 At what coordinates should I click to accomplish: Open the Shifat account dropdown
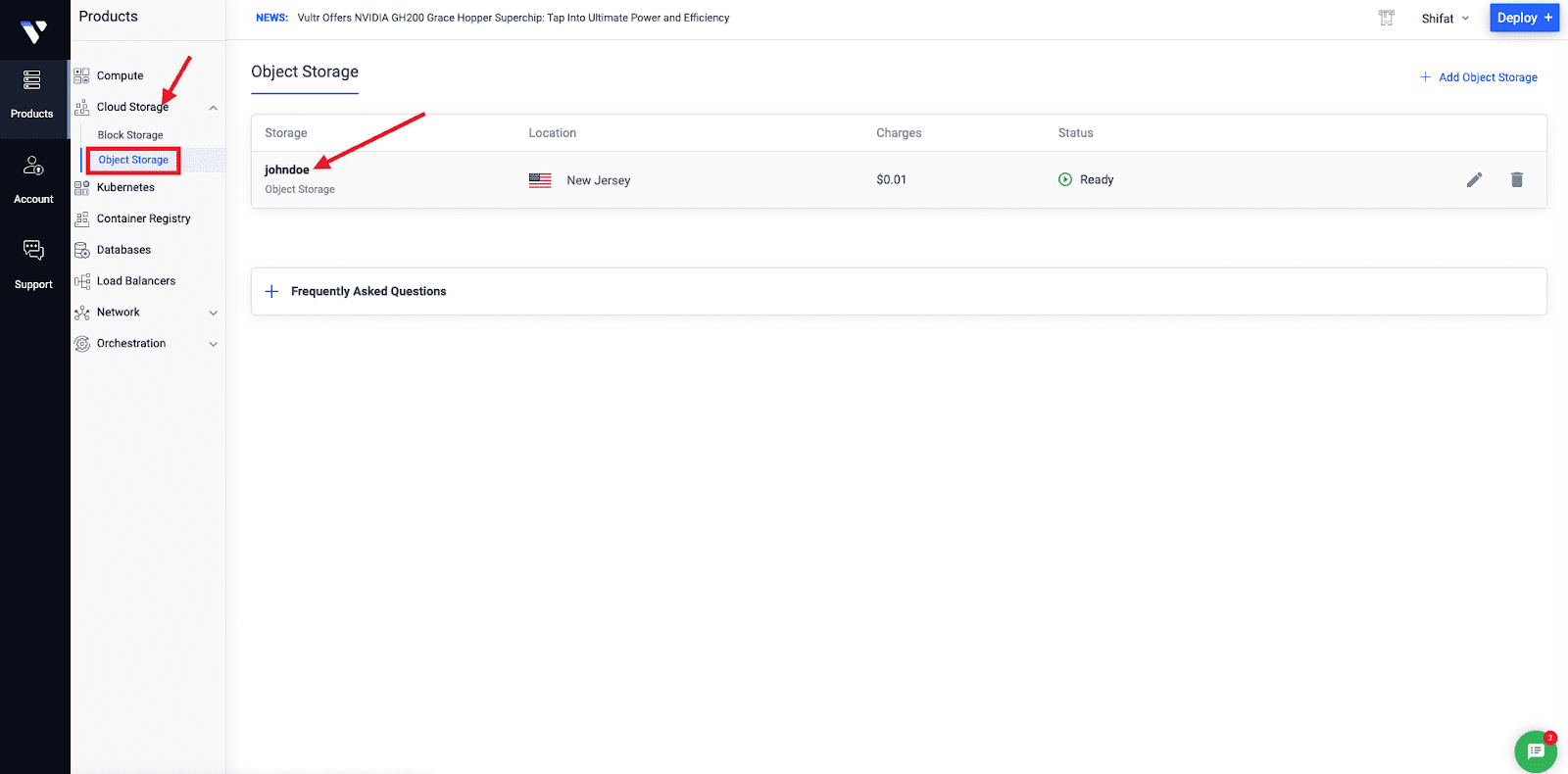tap(1445, 19)
